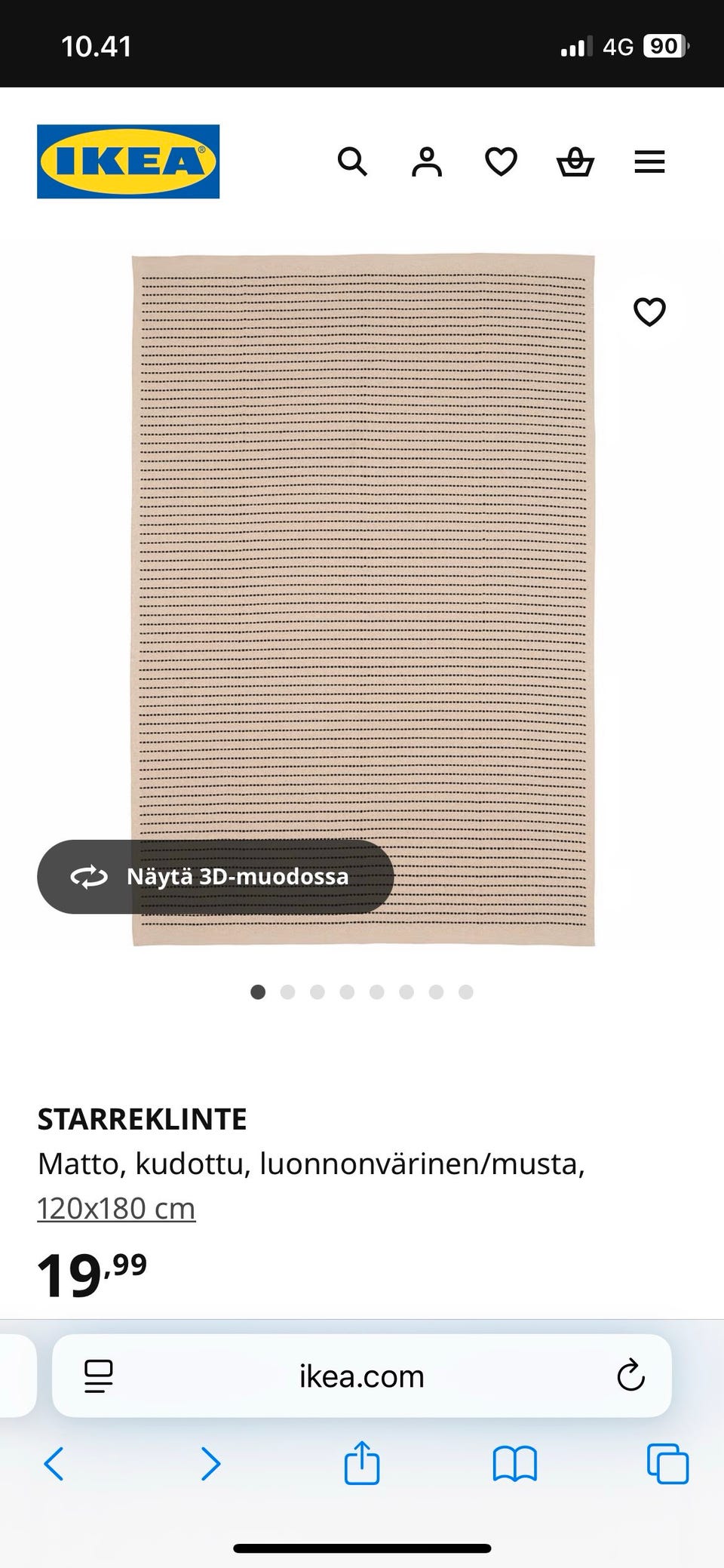Open Safari page settings reader icon
The width and height of the screenshot is (724, 1568).
99,1376
